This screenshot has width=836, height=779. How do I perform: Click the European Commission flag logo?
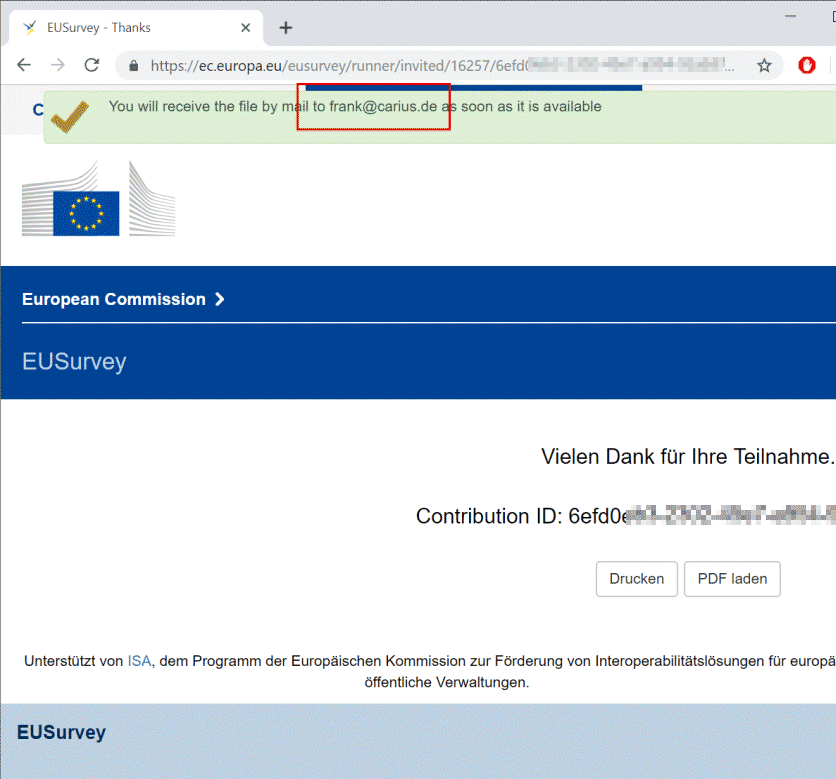click(99, 199)
